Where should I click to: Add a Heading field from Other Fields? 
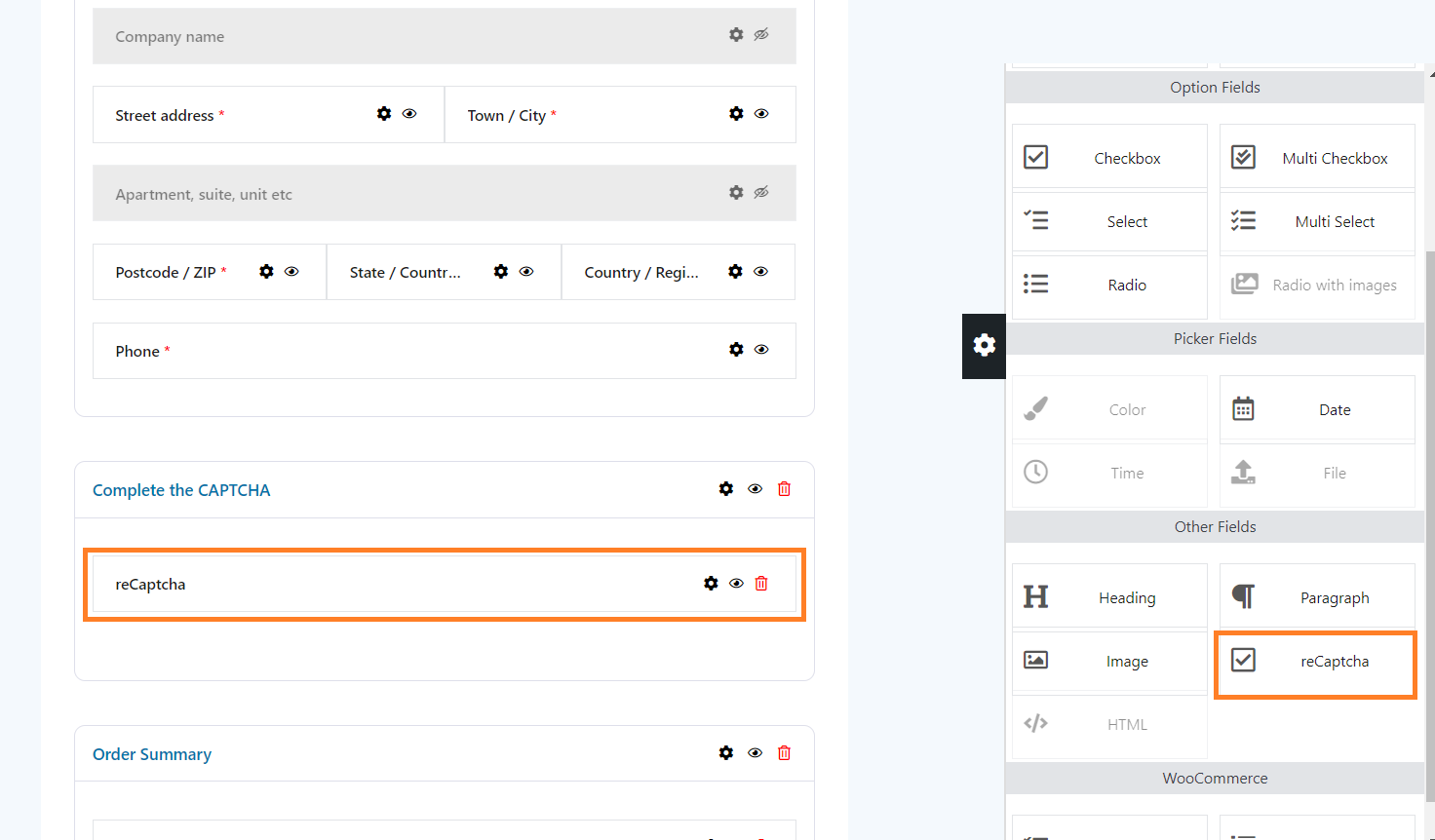(1109, 597)
